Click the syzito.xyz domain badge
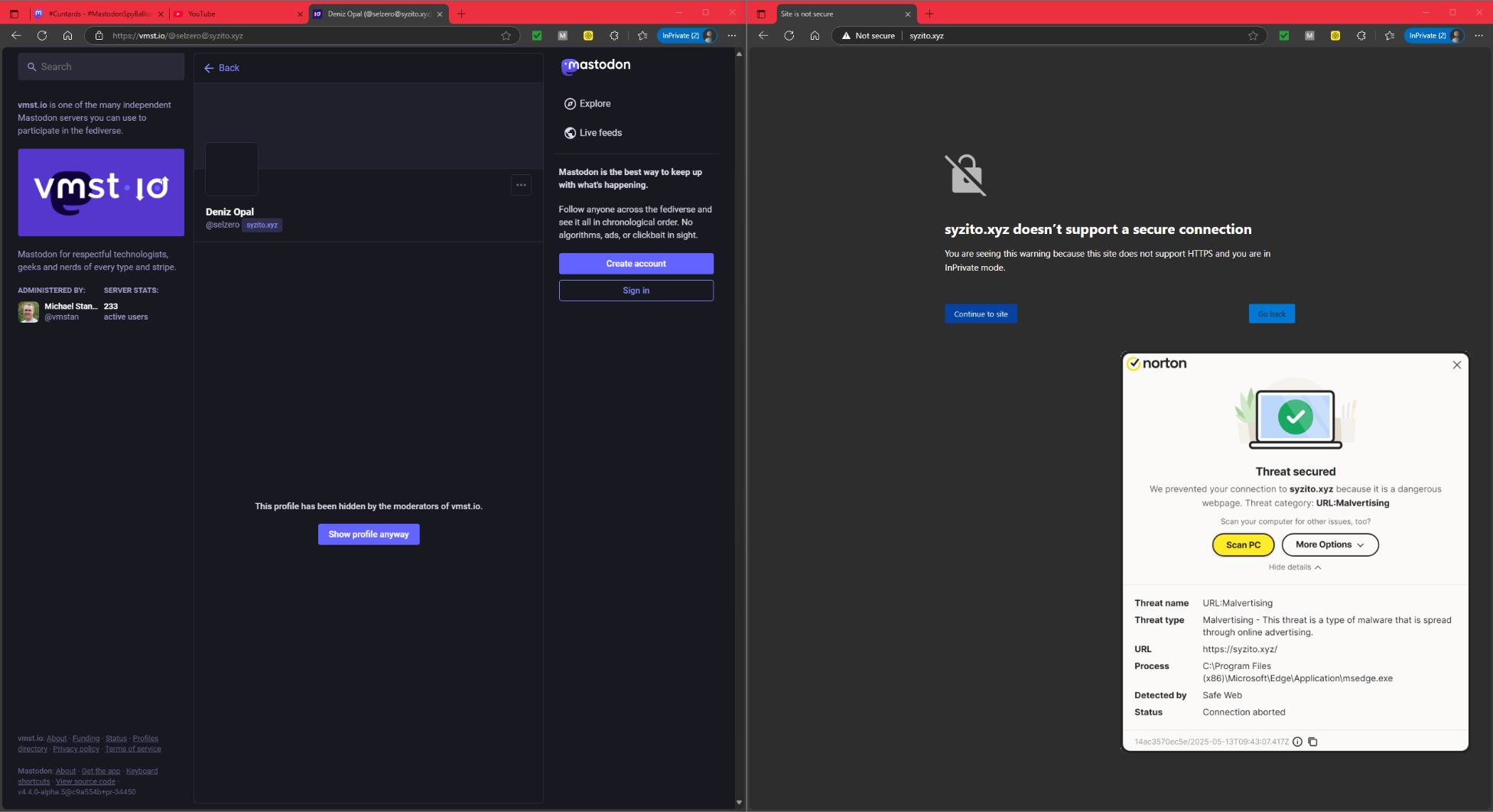 [262, 225]
